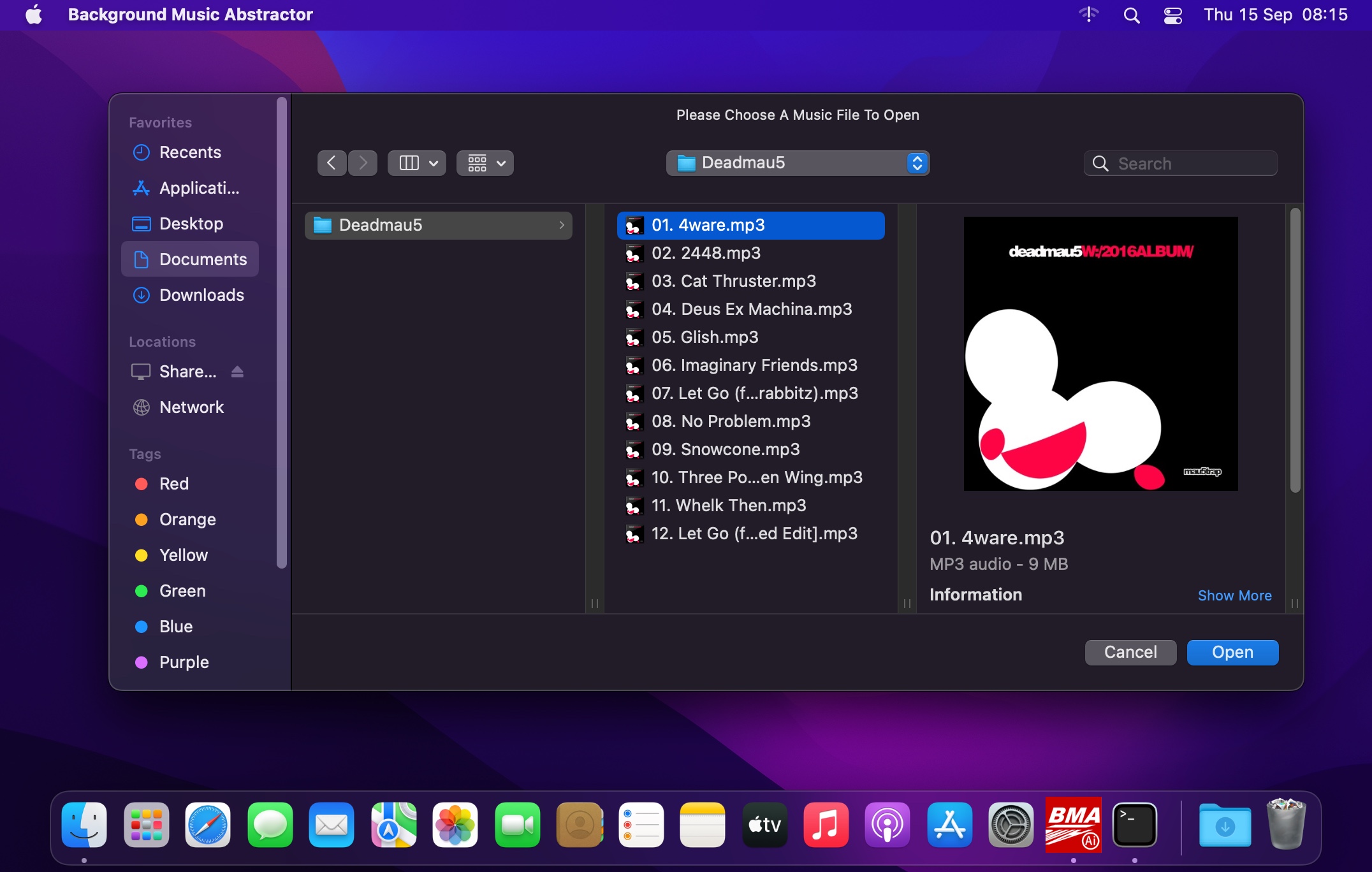1372x872 pixels.
Task: Click the Search field
Action: point(1180,163)
